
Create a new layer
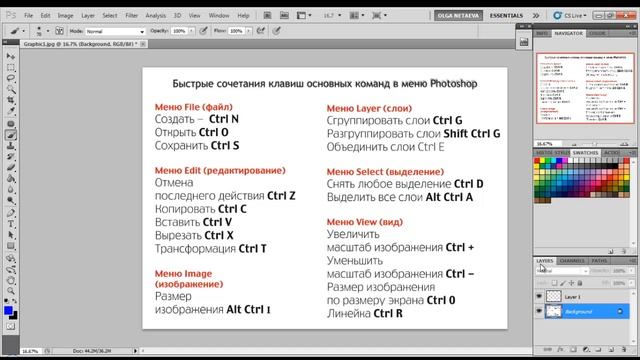[611, 350]
